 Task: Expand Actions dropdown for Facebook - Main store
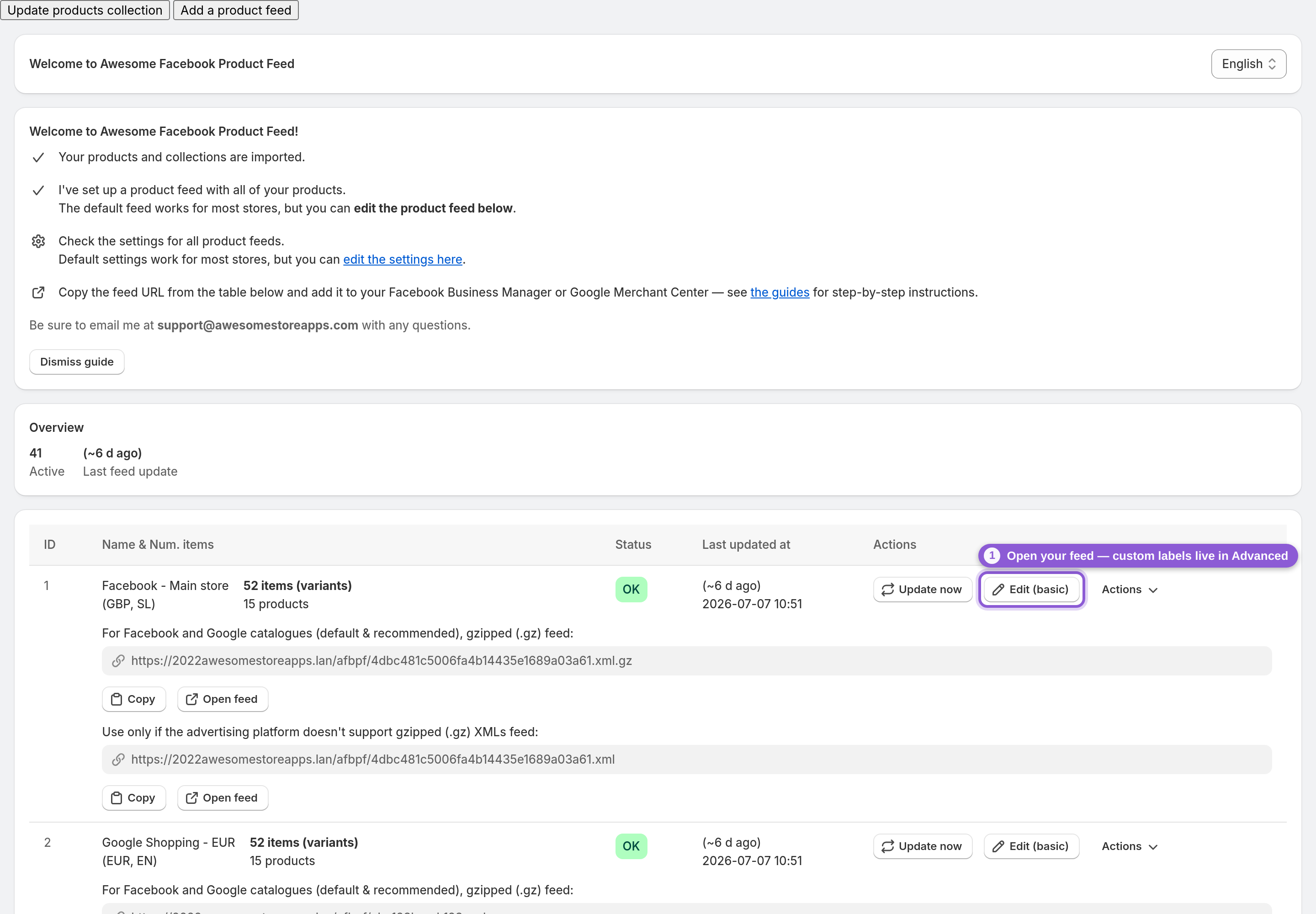click(1129, 589)
